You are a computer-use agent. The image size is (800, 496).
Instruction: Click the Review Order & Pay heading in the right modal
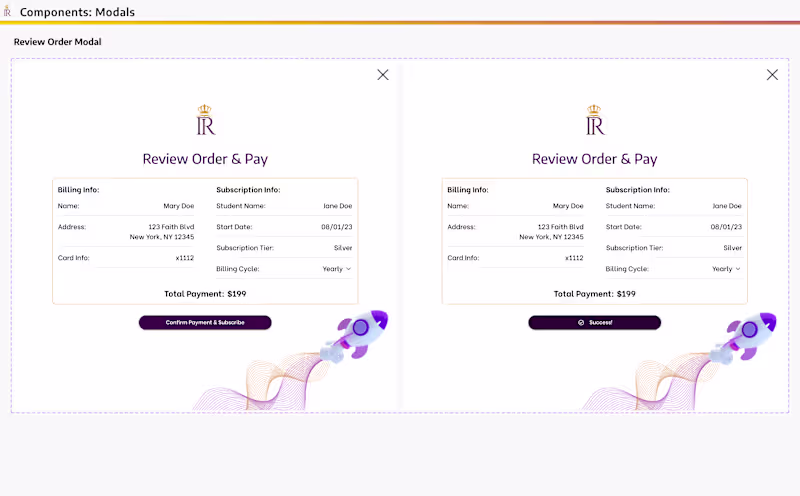pos(594,159)
